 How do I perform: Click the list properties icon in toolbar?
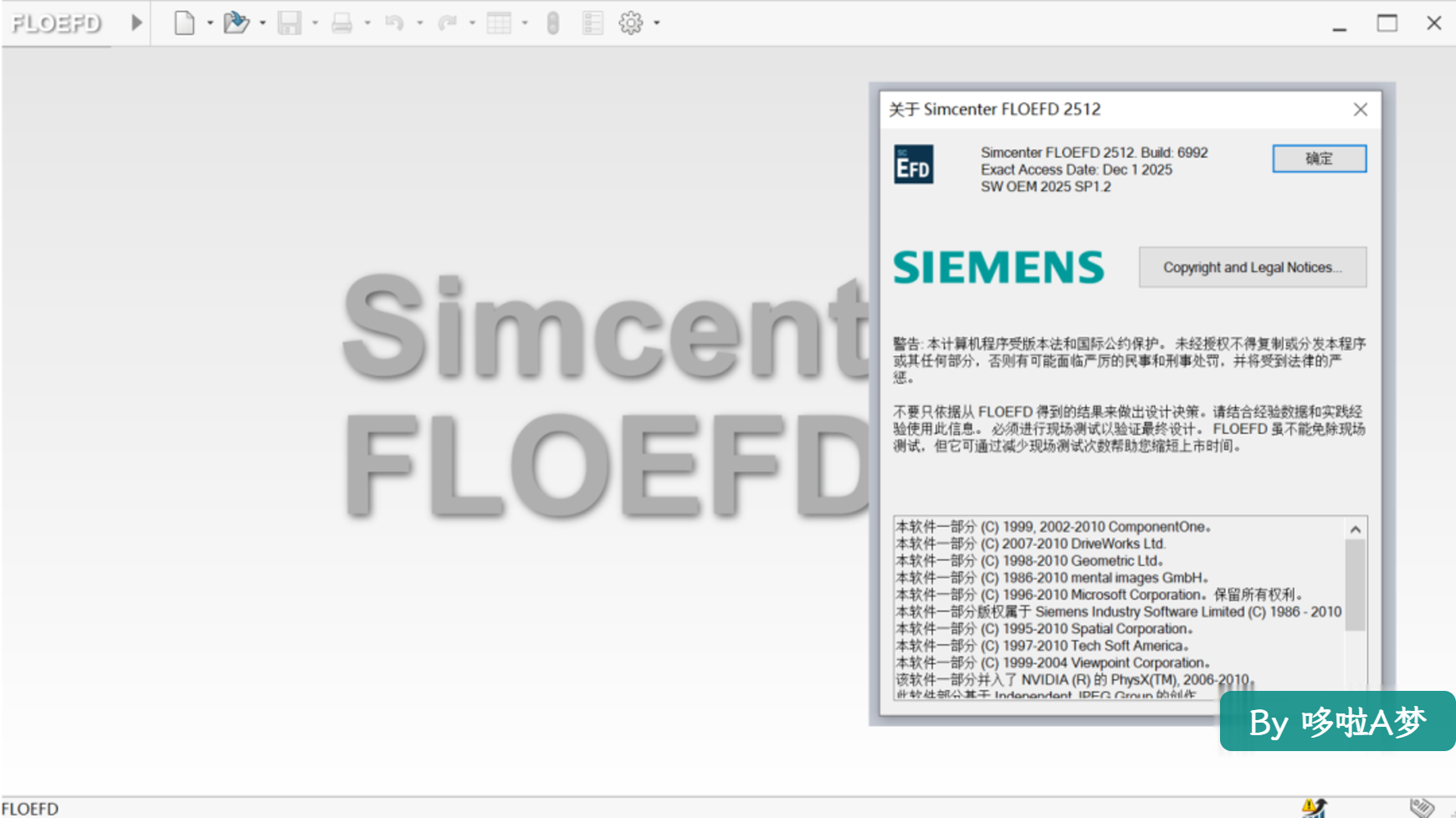tap(592, 23)
